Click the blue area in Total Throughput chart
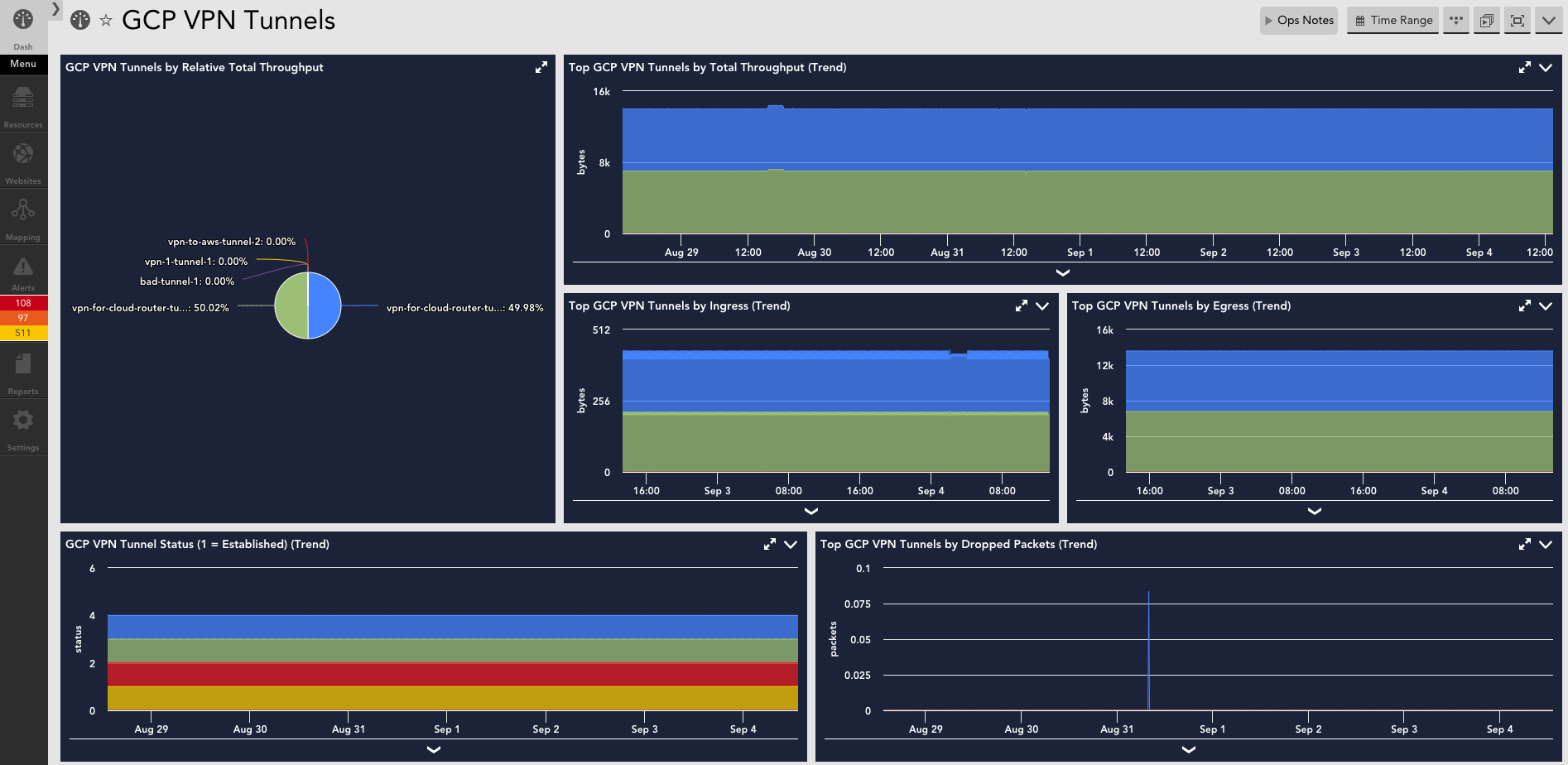The image size is (1568, 765). 1087,138
